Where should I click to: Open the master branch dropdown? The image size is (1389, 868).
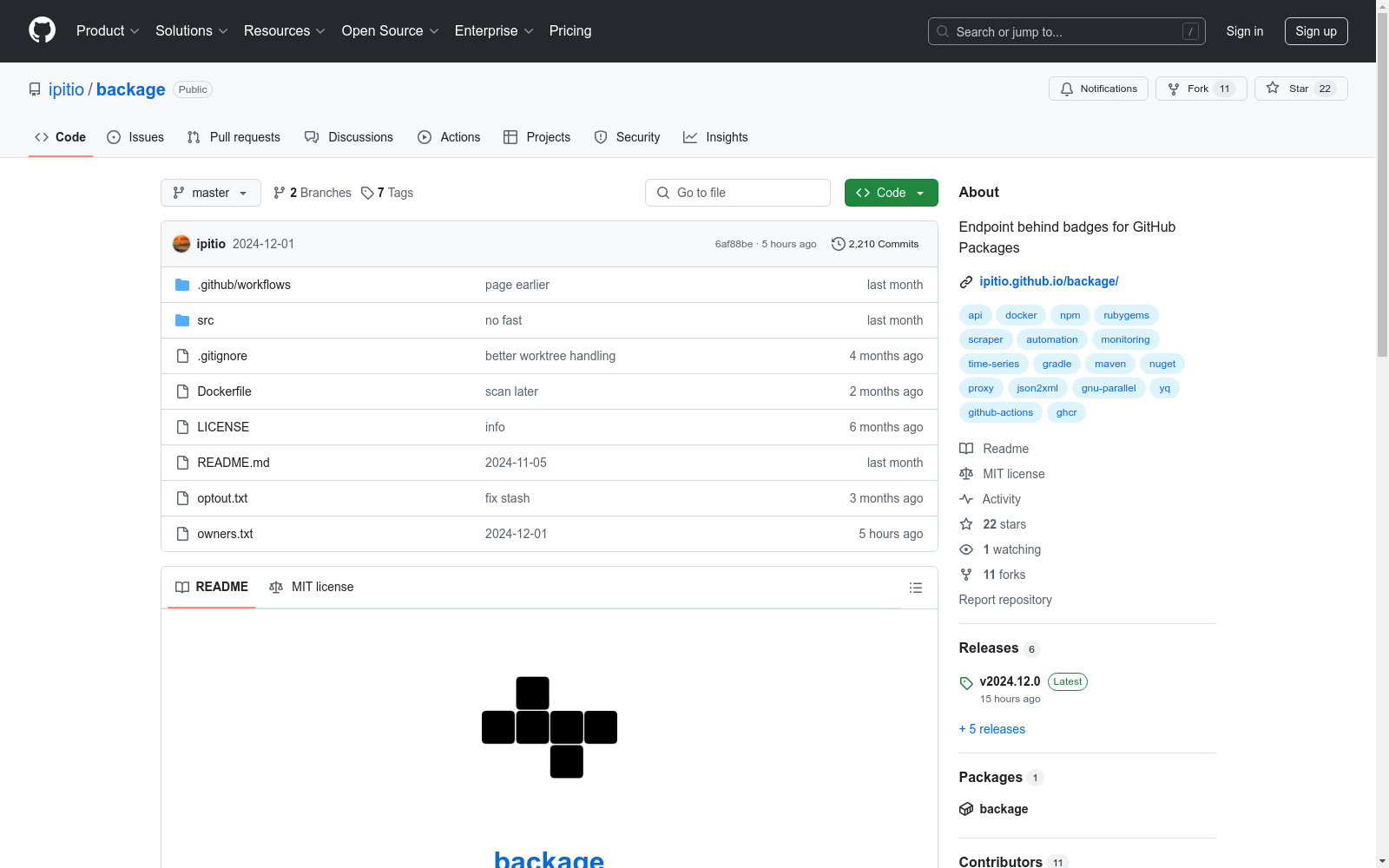(211, 193)
